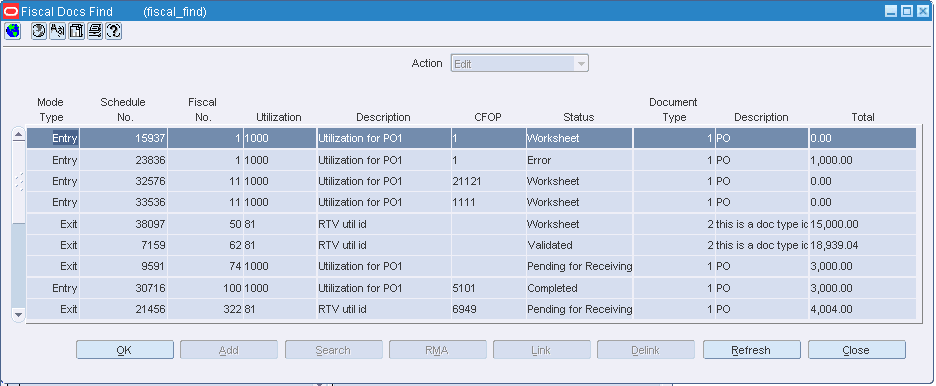Click the scroll down arrow of the list
Image resolution: width=936 pixels, height=386 pixels.
point(19,314)
